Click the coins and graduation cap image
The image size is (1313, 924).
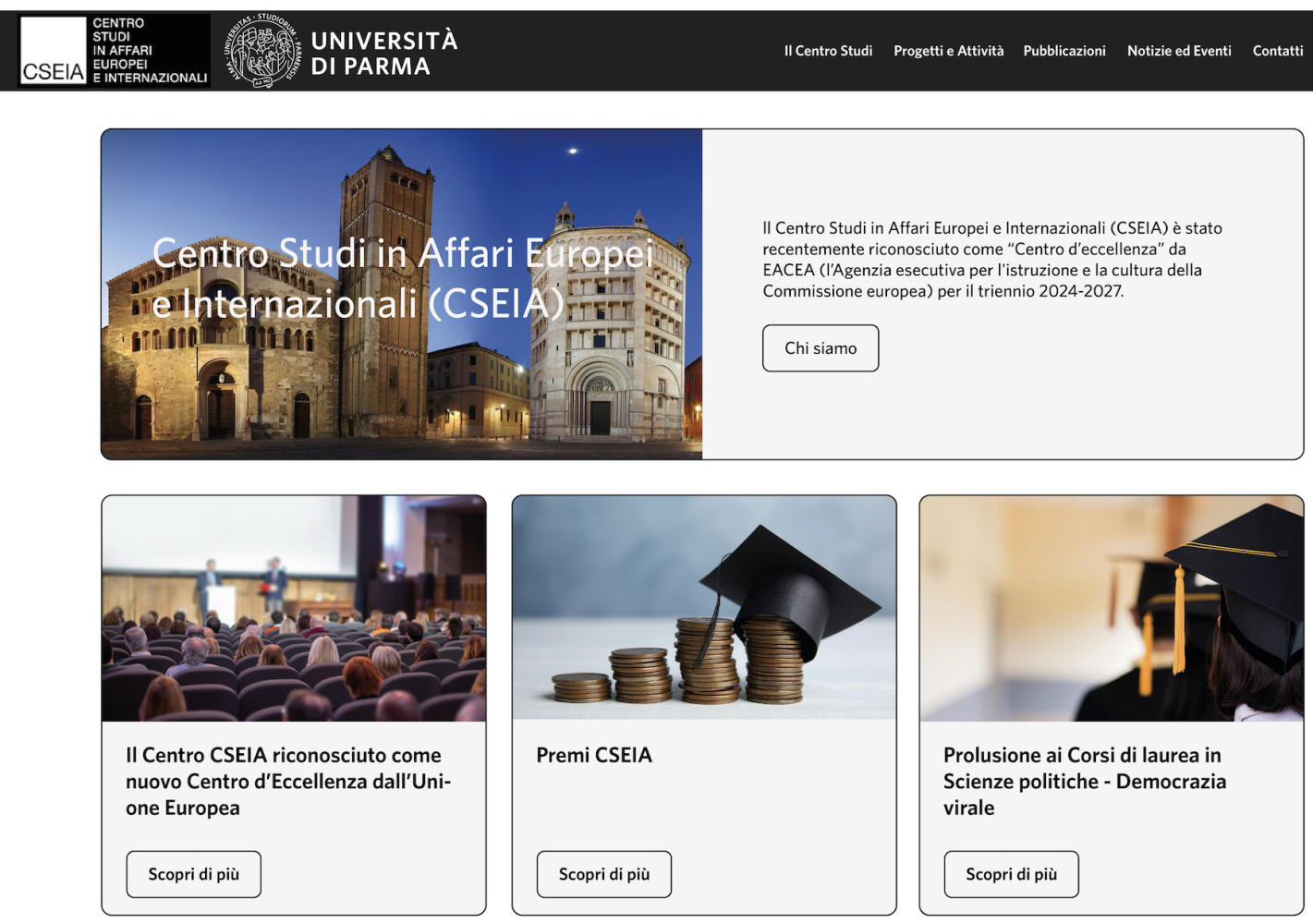coord(704,609)
